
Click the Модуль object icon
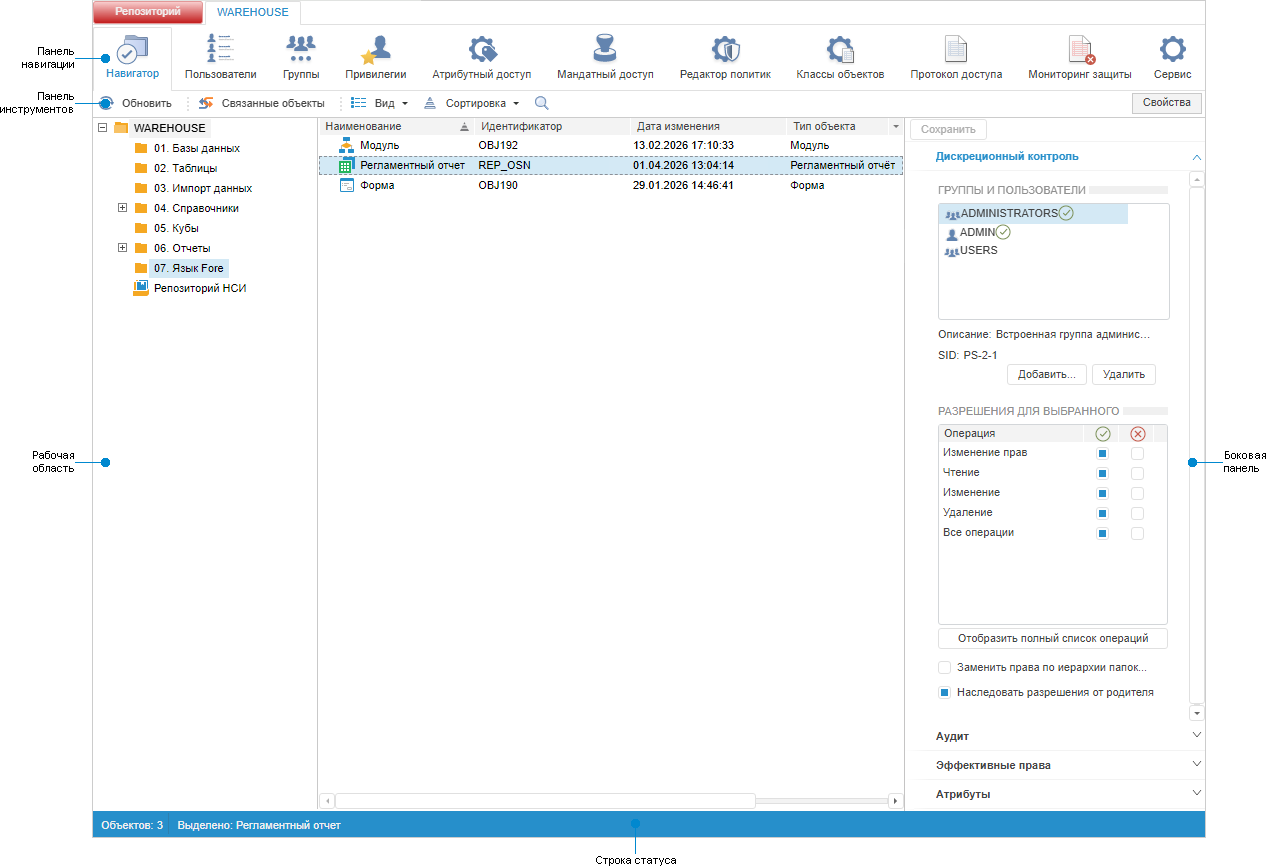[x=347, y=146]
